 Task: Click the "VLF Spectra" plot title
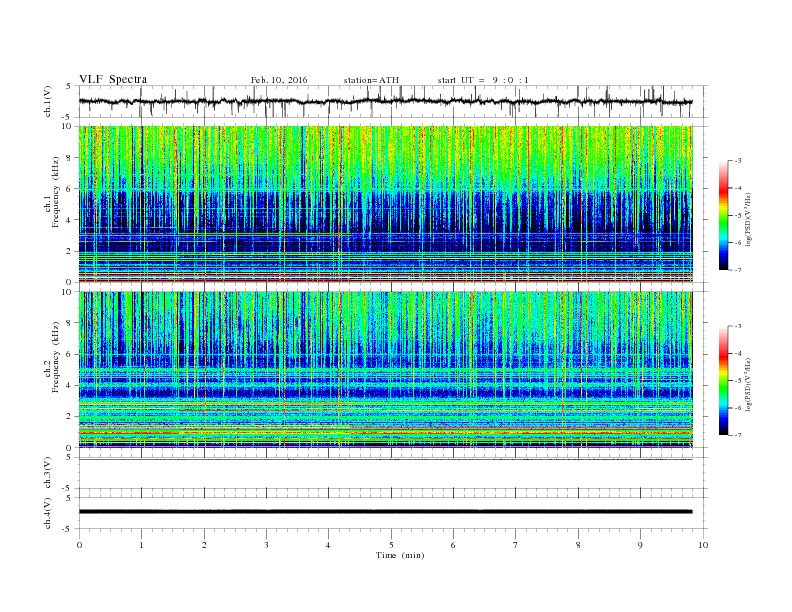tap(113, 79)
